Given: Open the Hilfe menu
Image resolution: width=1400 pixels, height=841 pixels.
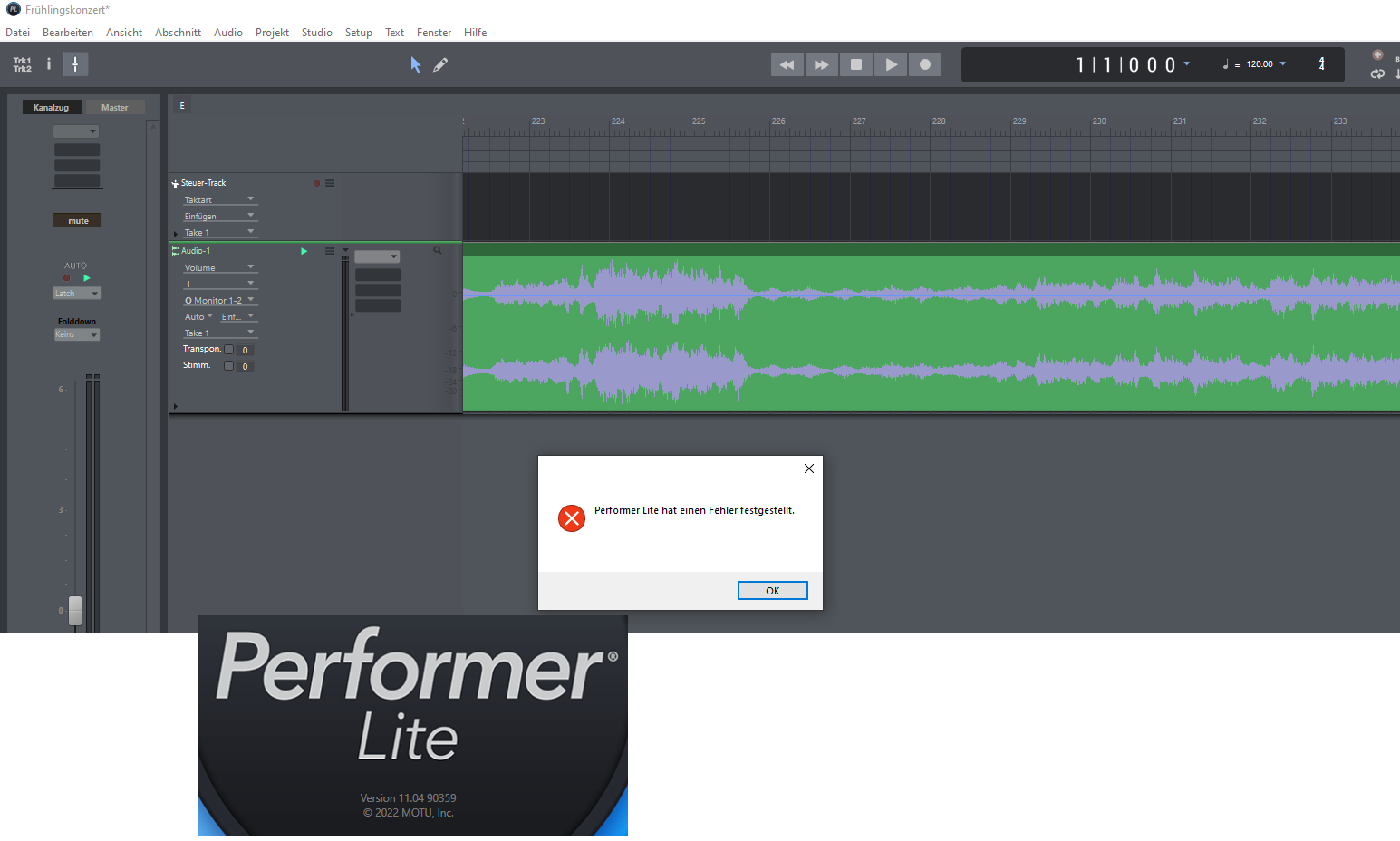Looking at the screenshot, I should tap(476, 33).
